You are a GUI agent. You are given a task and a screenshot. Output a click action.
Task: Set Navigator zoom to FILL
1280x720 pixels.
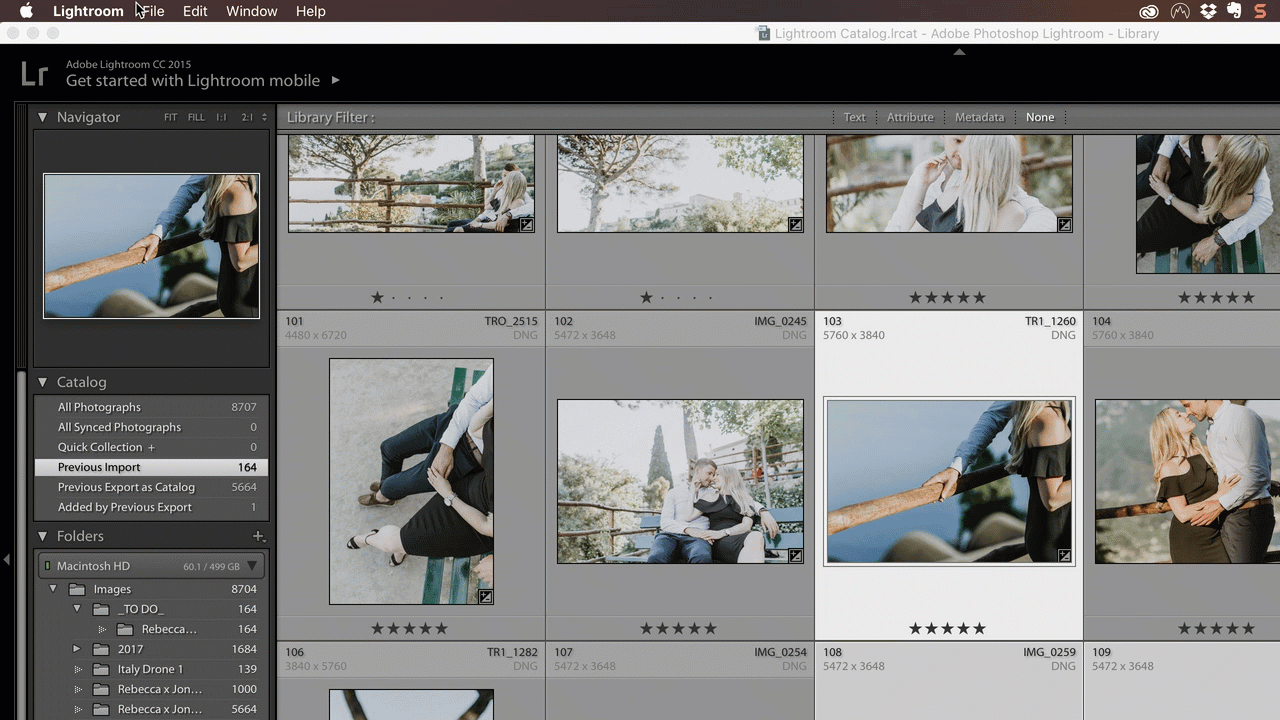tap(196, 117)
